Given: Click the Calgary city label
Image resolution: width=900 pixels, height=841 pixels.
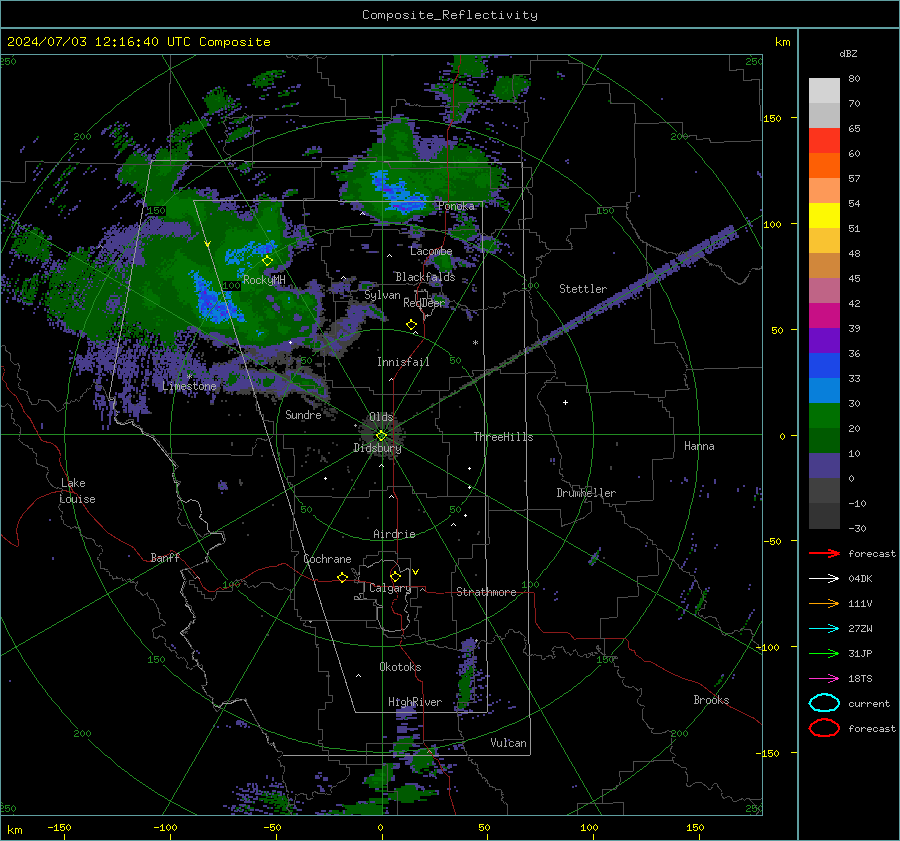Looking at the screenshot, I should [390, 588].
